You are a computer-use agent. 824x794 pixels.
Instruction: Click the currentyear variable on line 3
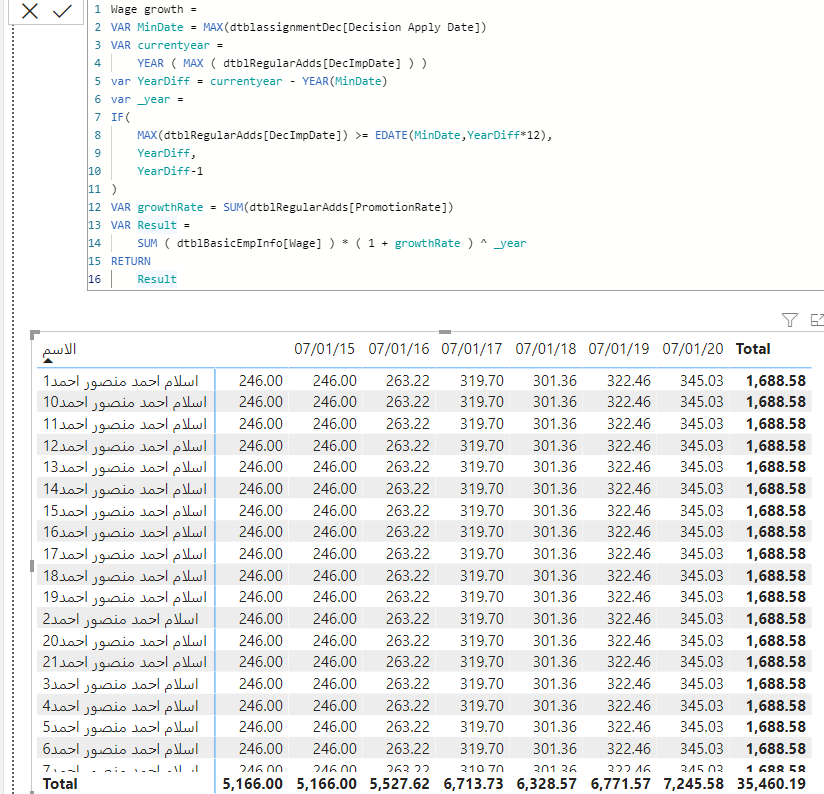173,45
